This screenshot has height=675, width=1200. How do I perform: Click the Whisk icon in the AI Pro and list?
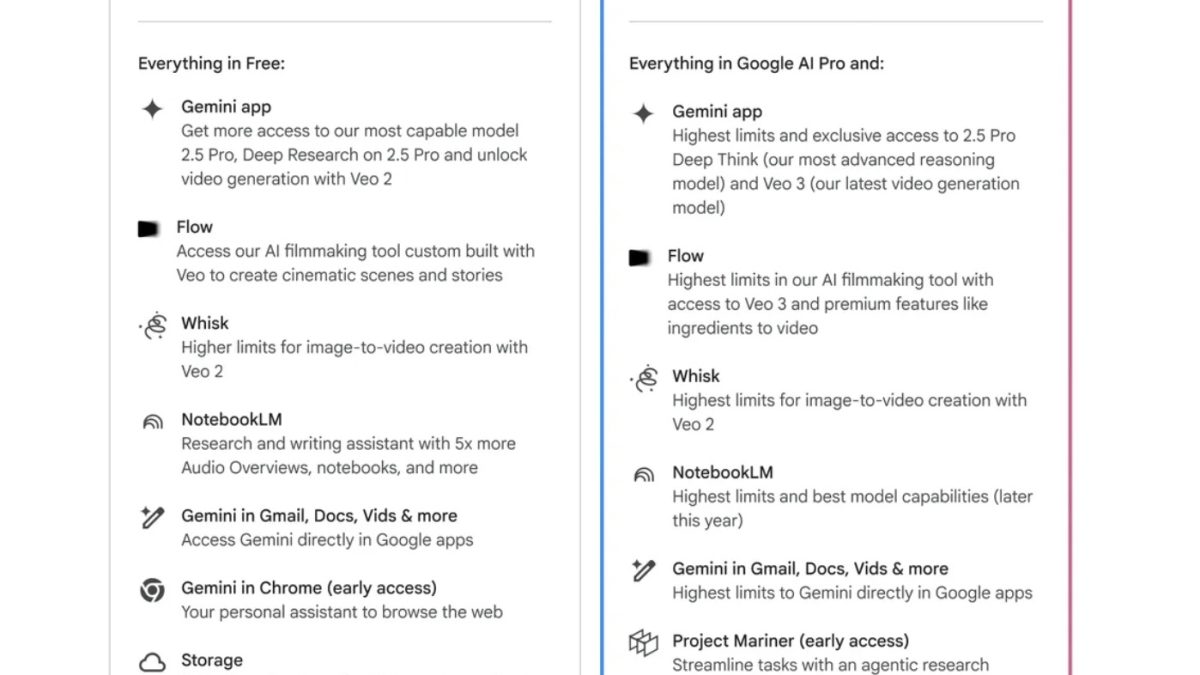pyautogui.click(x=644, y=379)
